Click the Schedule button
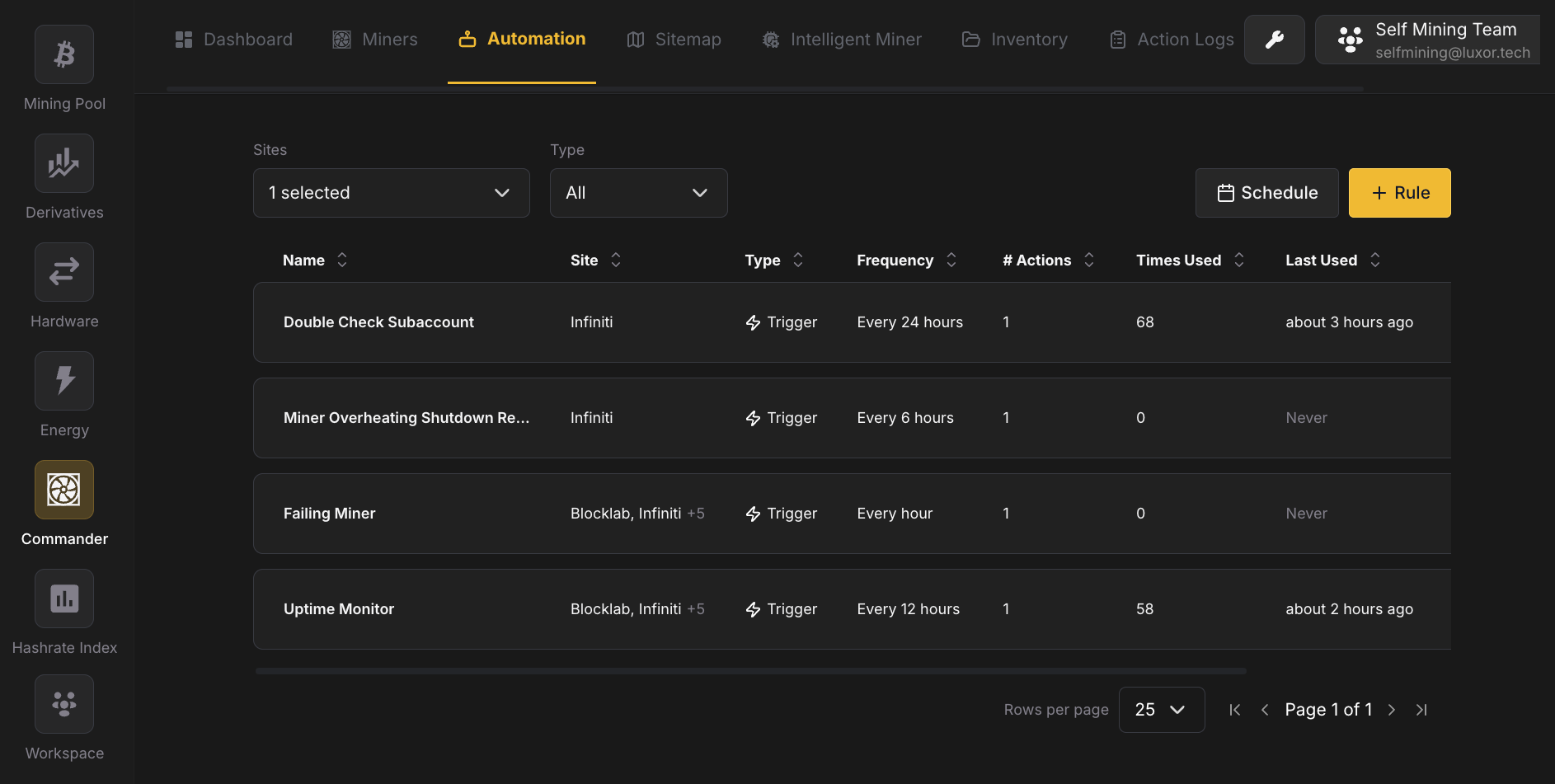This screenshot has height=784, width=1555. tap(1266, 192)
